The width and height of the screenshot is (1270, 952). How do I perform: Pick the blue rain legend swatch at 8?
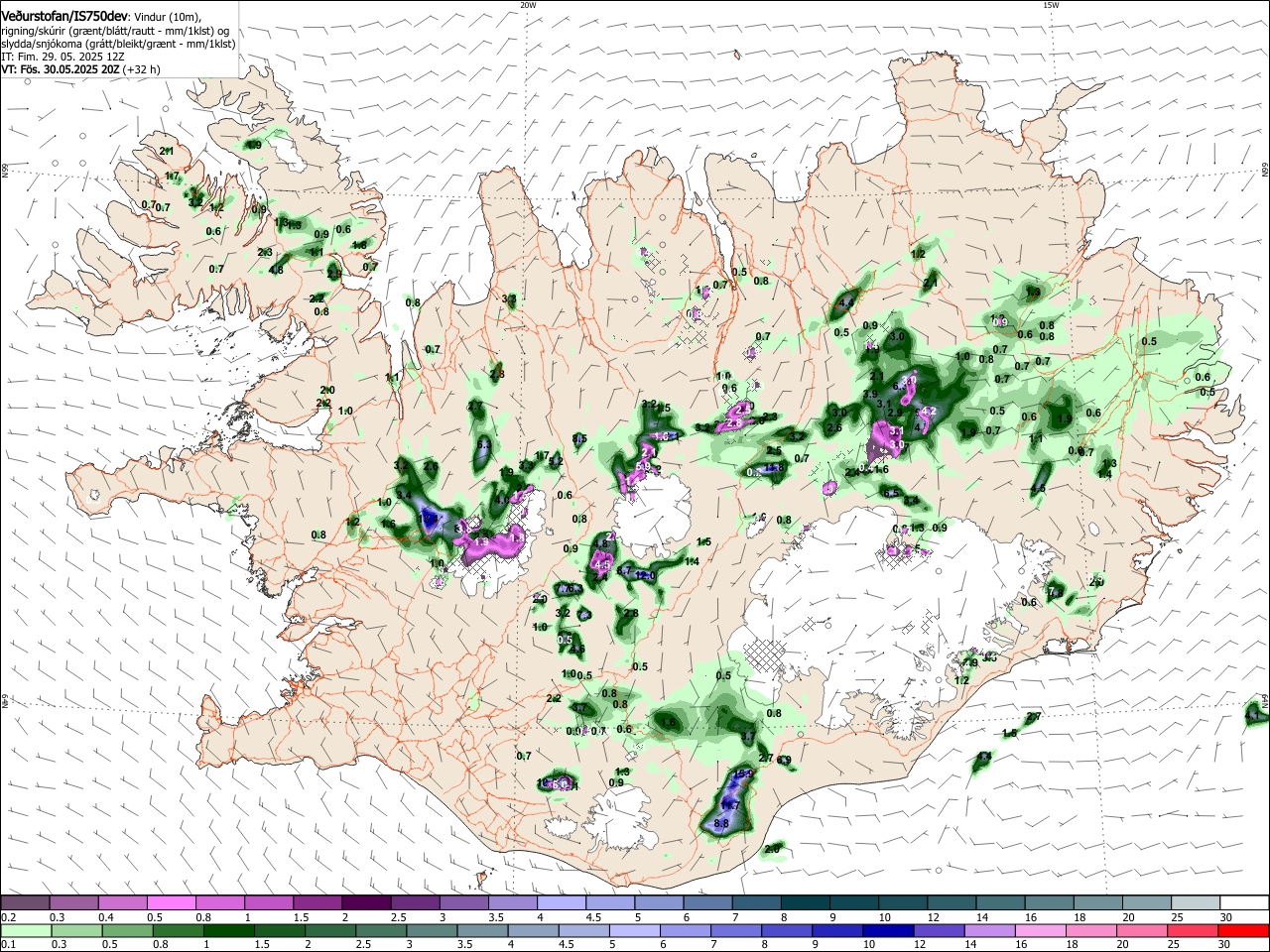click(x=787, y=930)
